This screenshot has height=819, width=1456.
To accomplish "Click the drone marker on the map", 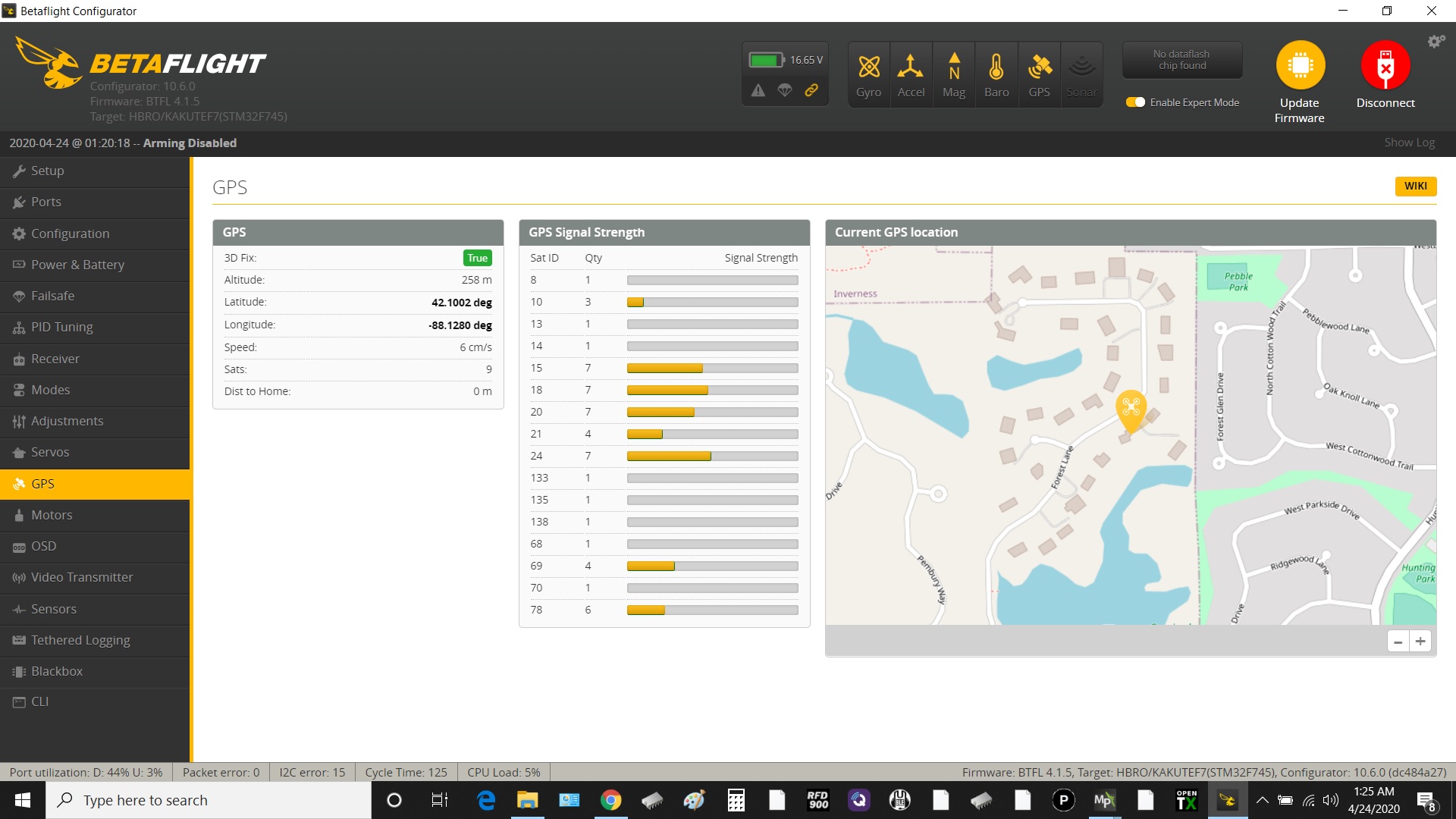I will [x=1131, y=410].
